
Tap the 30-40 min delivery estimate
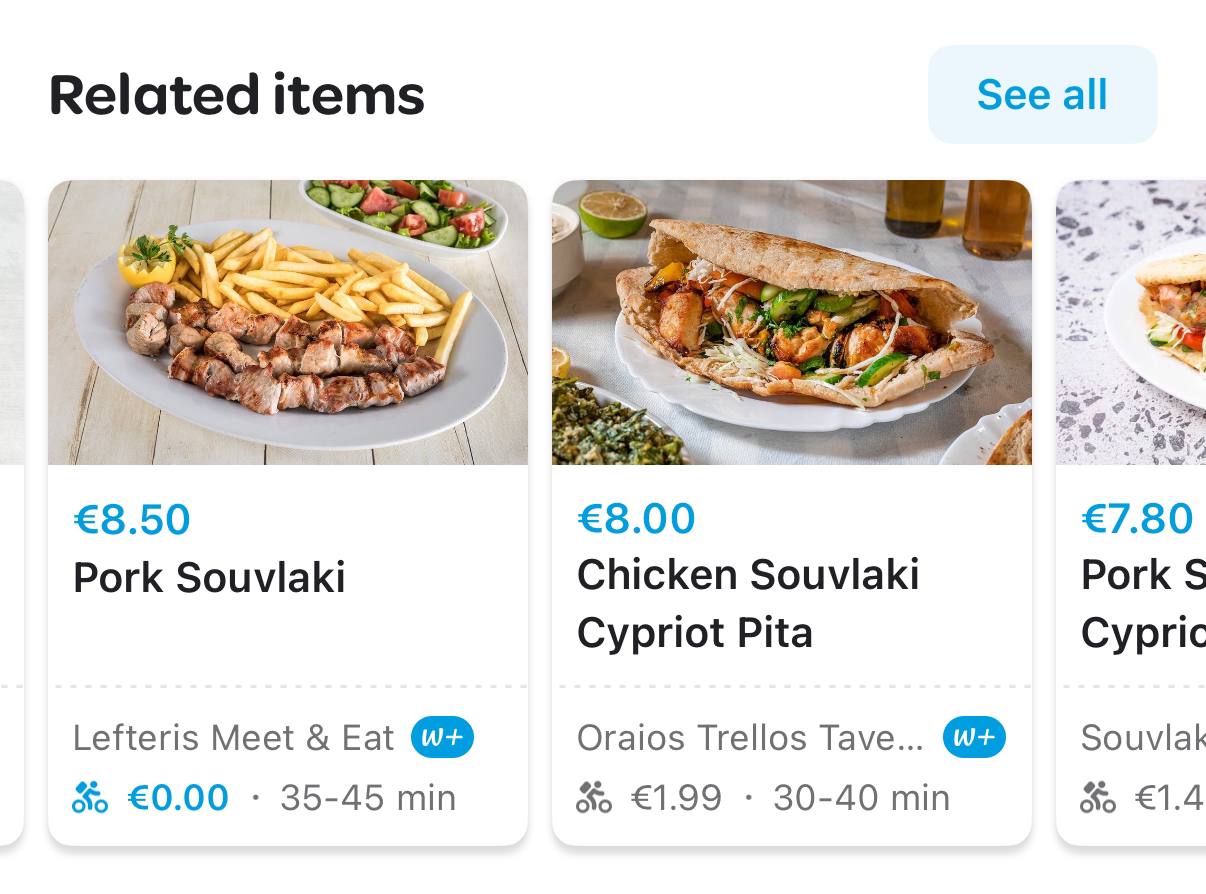861,798
